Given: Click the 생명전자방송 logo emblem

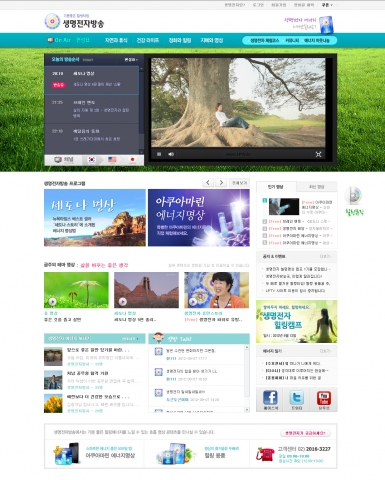Looking at the screenshot, I should tap(52, 21).
